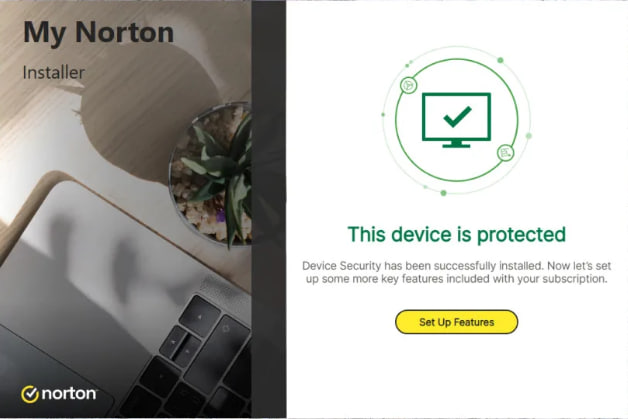Viewport: 628px width, 419px height.
Task: Click the pale dot on the ring's right side
Action: 529,136
